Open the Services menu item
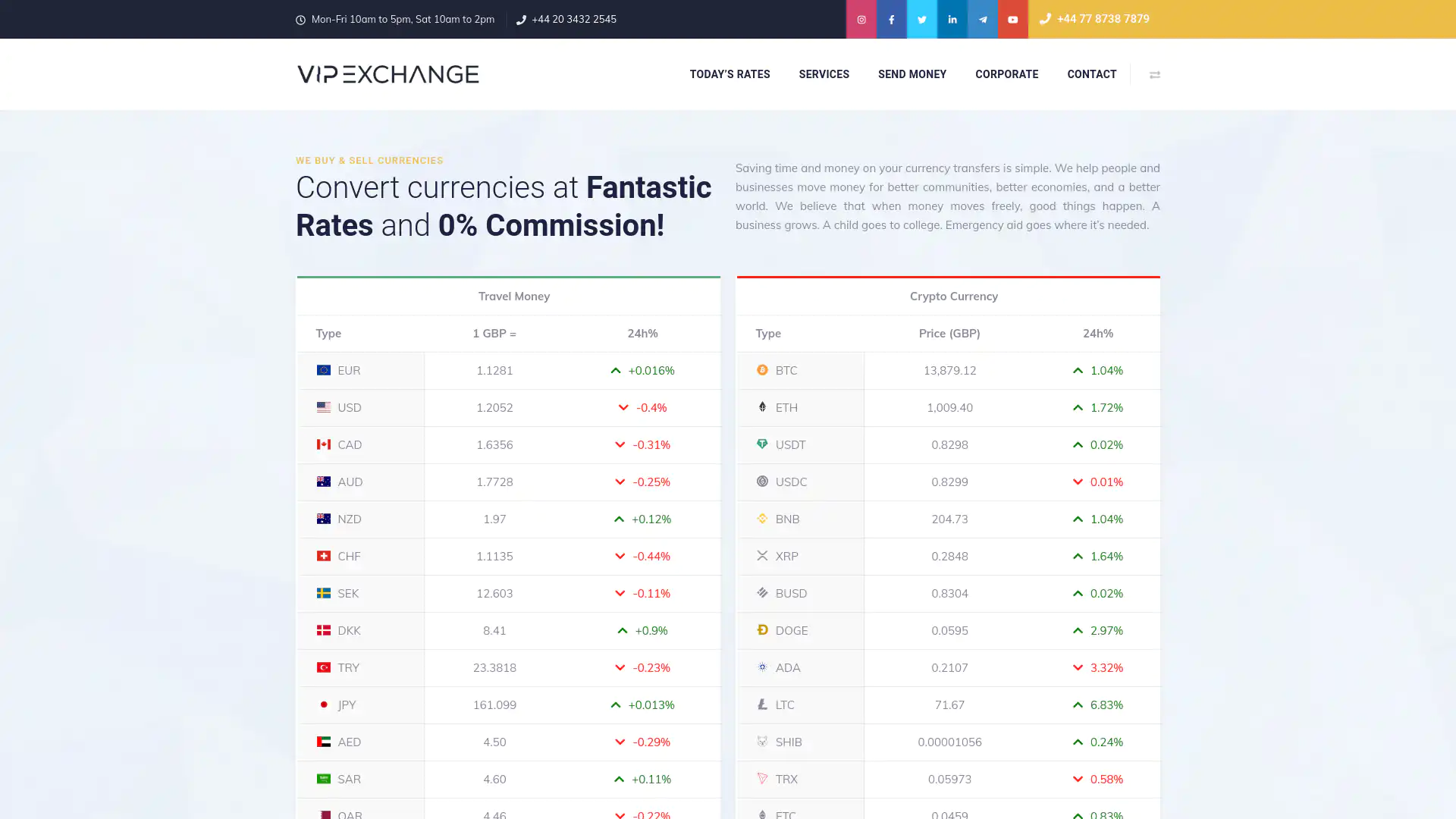The image size is (1456, 819). [x=824, y=74]
